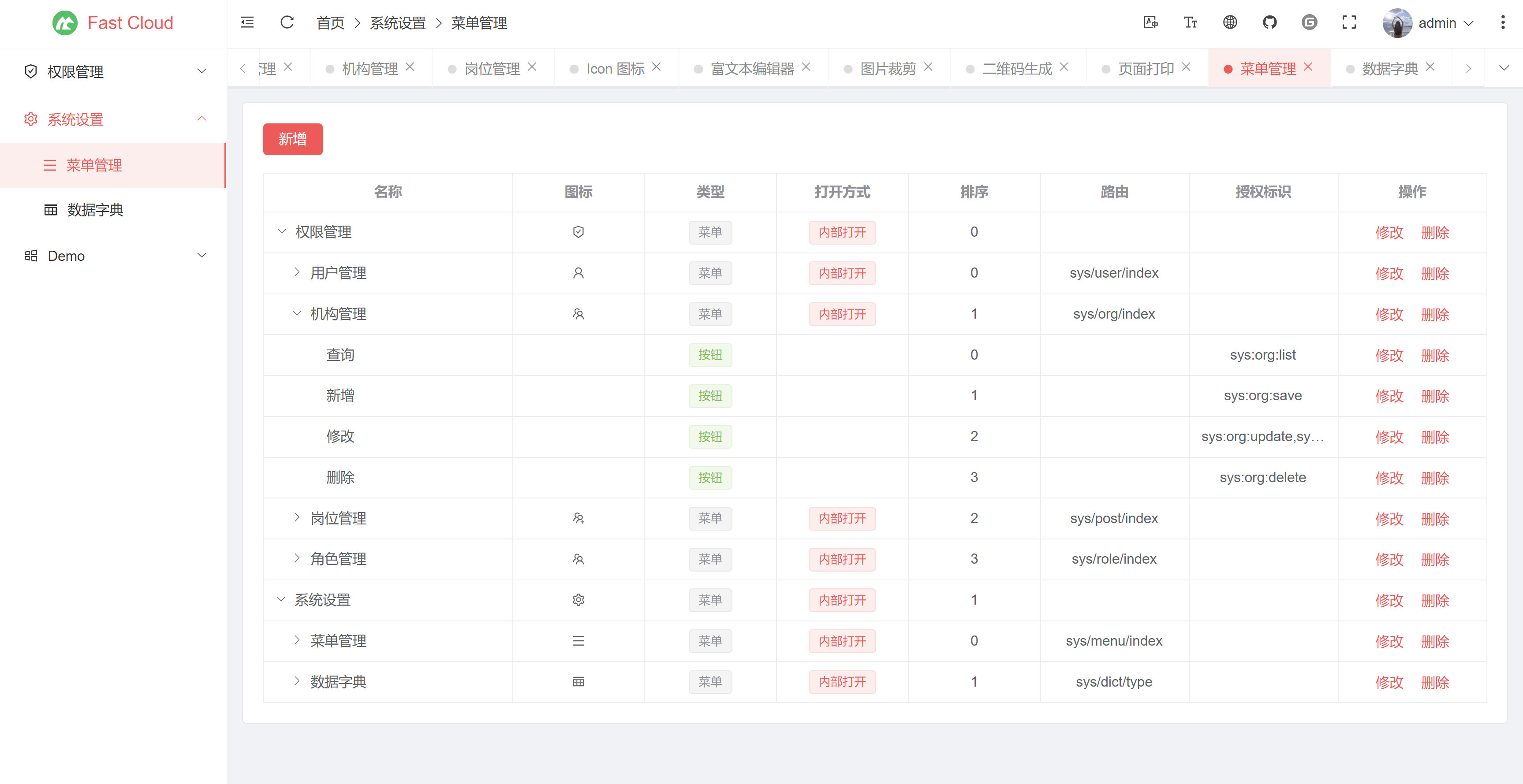Click 删除 for the 数据字典 row
This screenshot has height=784, width=1523.
(x=1435, y=682)
